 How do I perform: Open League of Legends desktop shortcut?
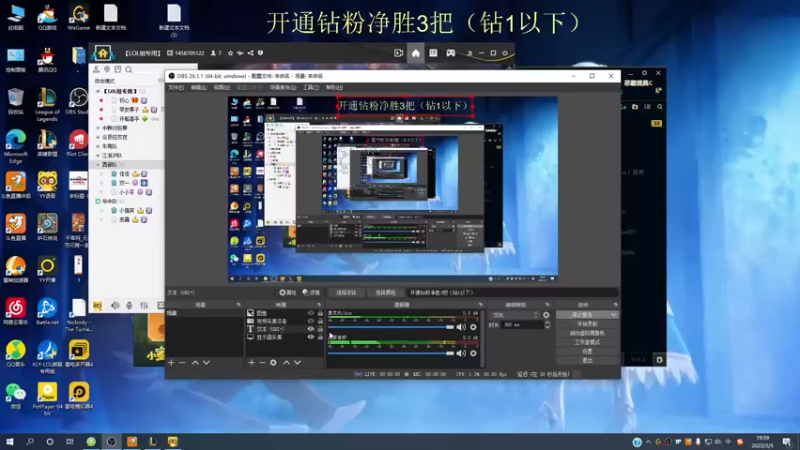(x=47, y=105)
